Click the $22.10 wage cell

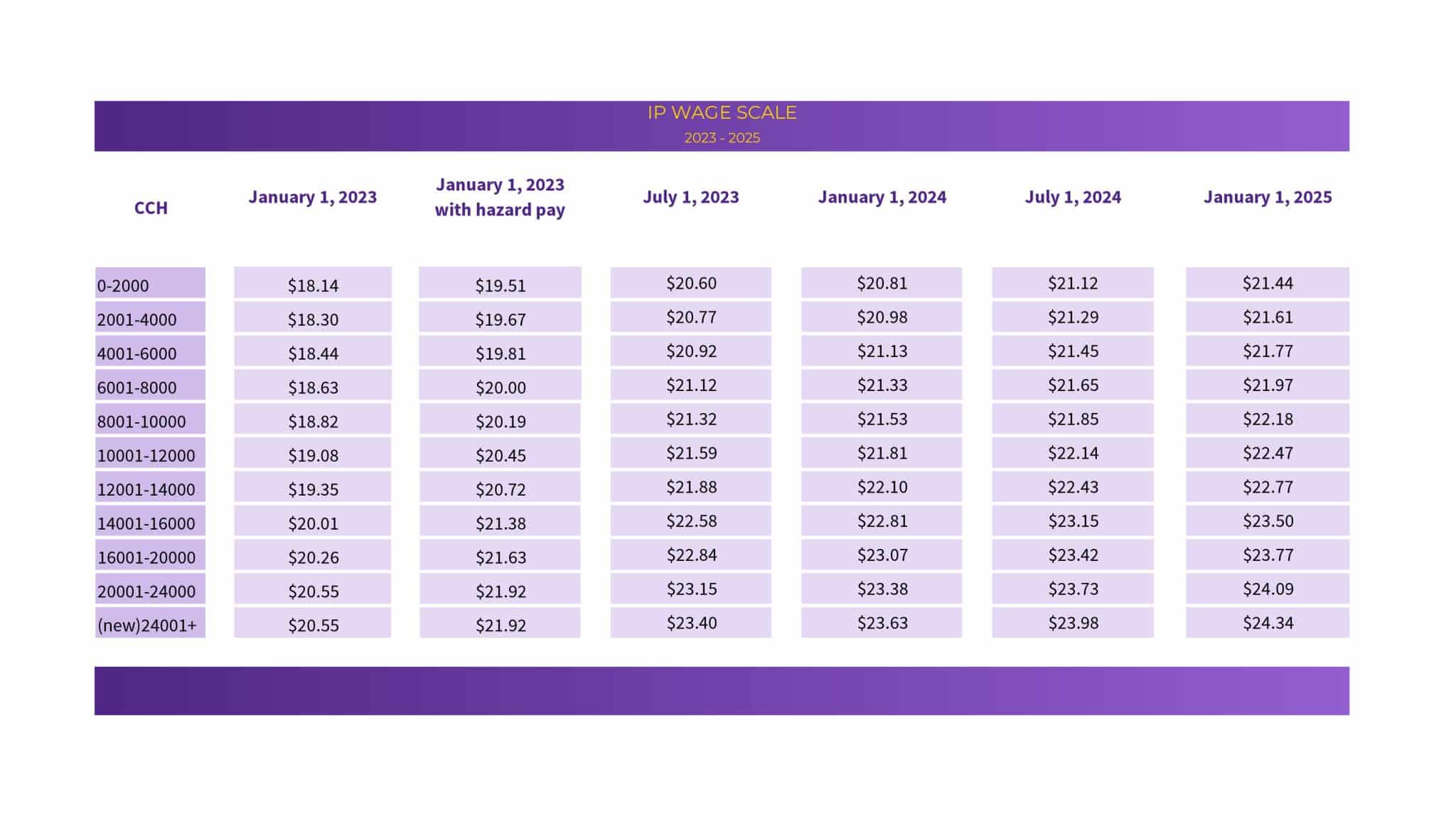click(x=882, y=487)
